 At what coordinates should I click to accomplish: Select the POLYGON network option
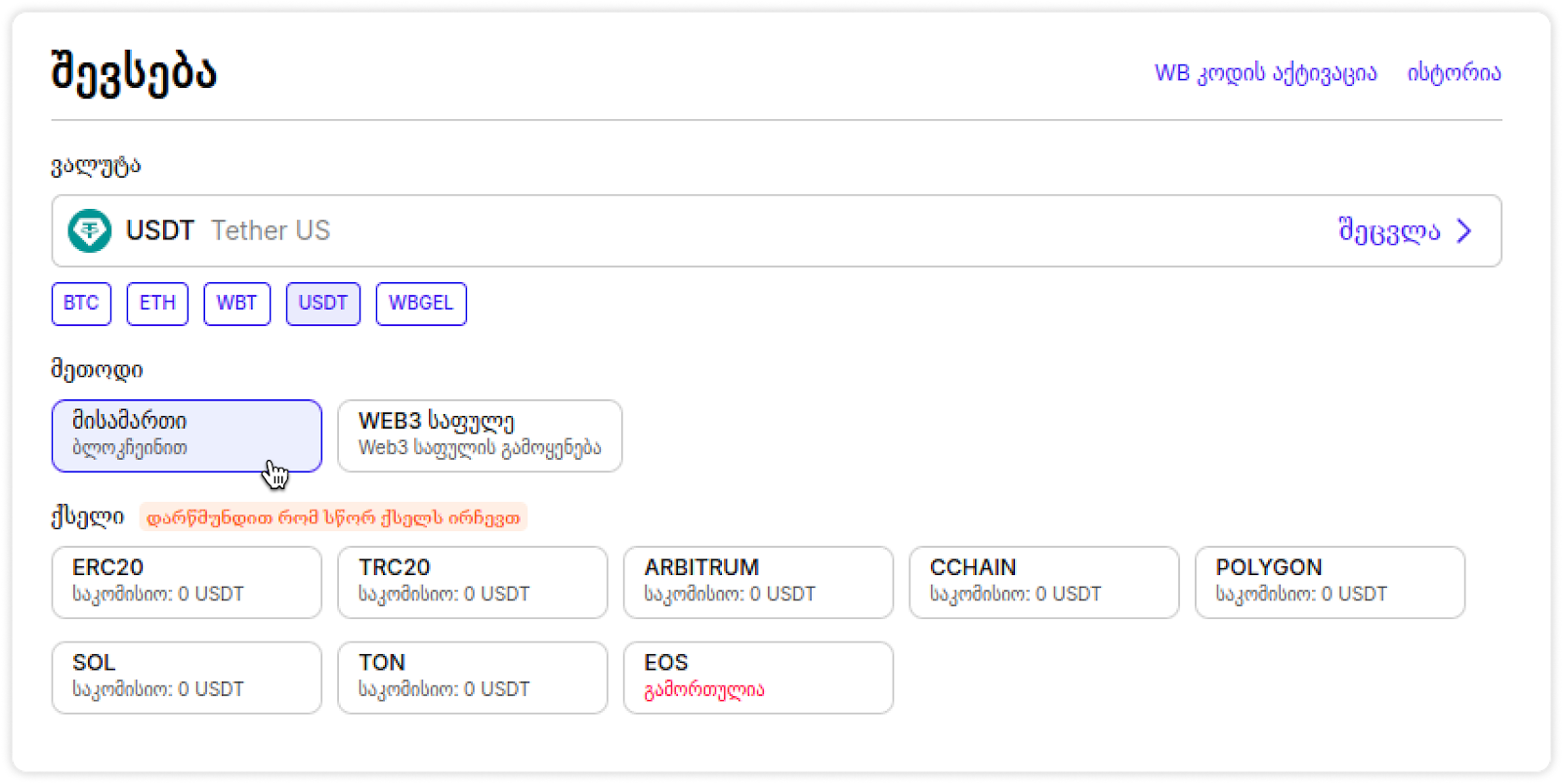pos(1330,582)
